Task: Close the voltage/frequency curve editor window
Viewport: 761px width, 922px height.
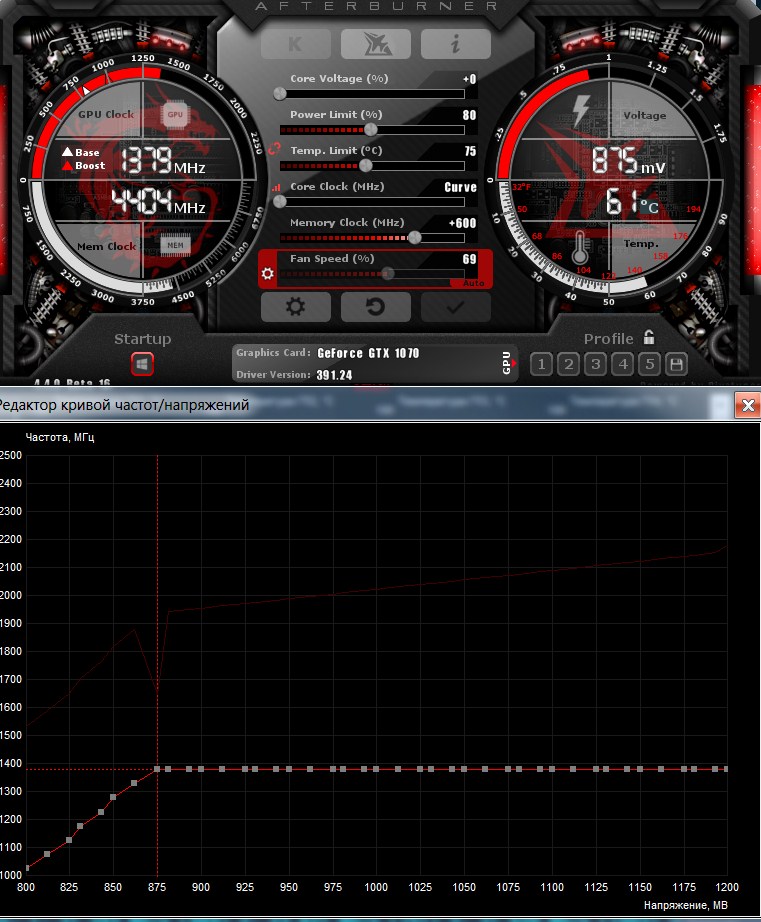Action: tap(747, 405)
